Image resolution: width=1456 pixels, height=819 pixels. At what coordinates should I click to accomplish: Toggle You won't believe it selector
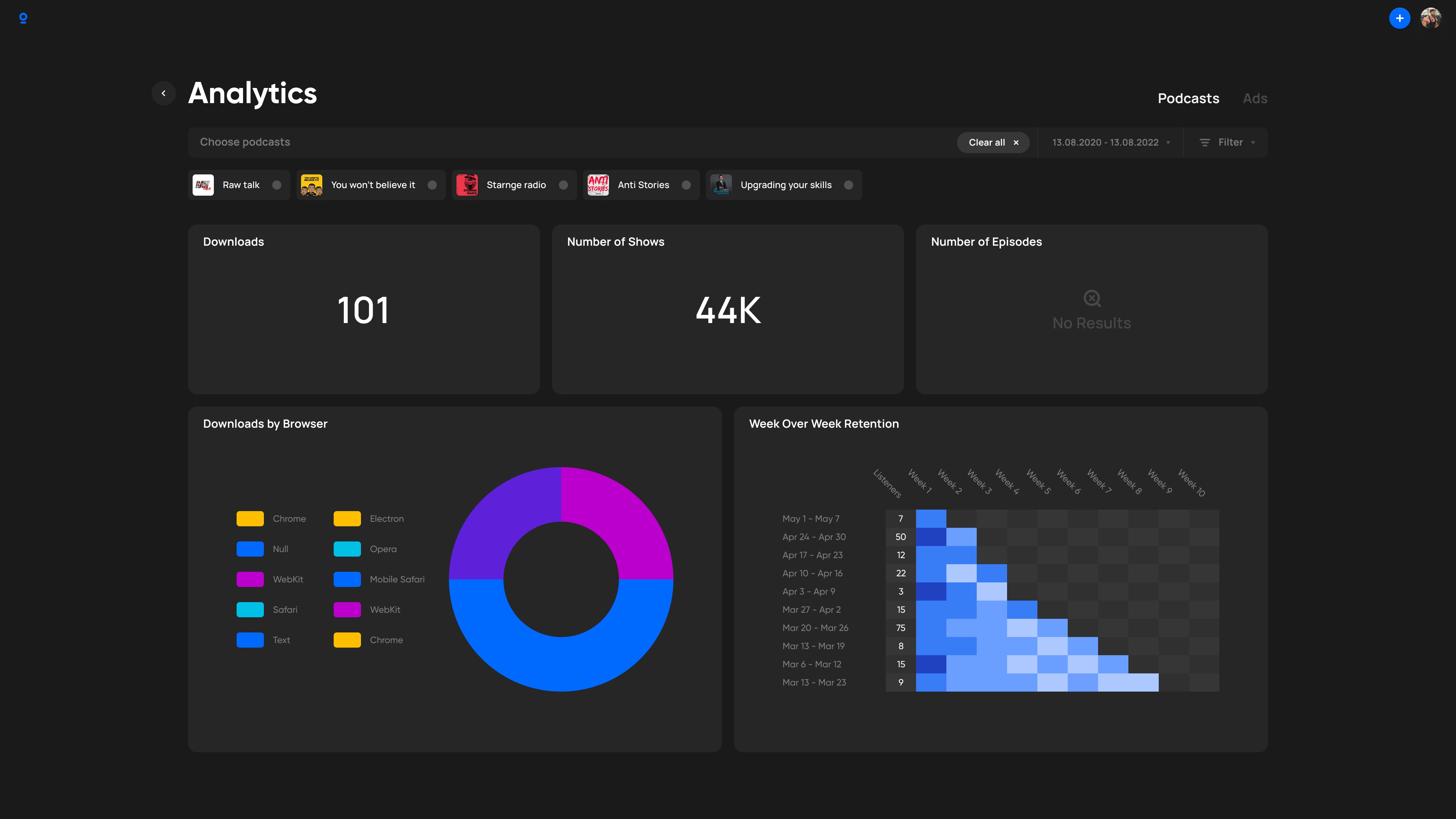(432, 185)
